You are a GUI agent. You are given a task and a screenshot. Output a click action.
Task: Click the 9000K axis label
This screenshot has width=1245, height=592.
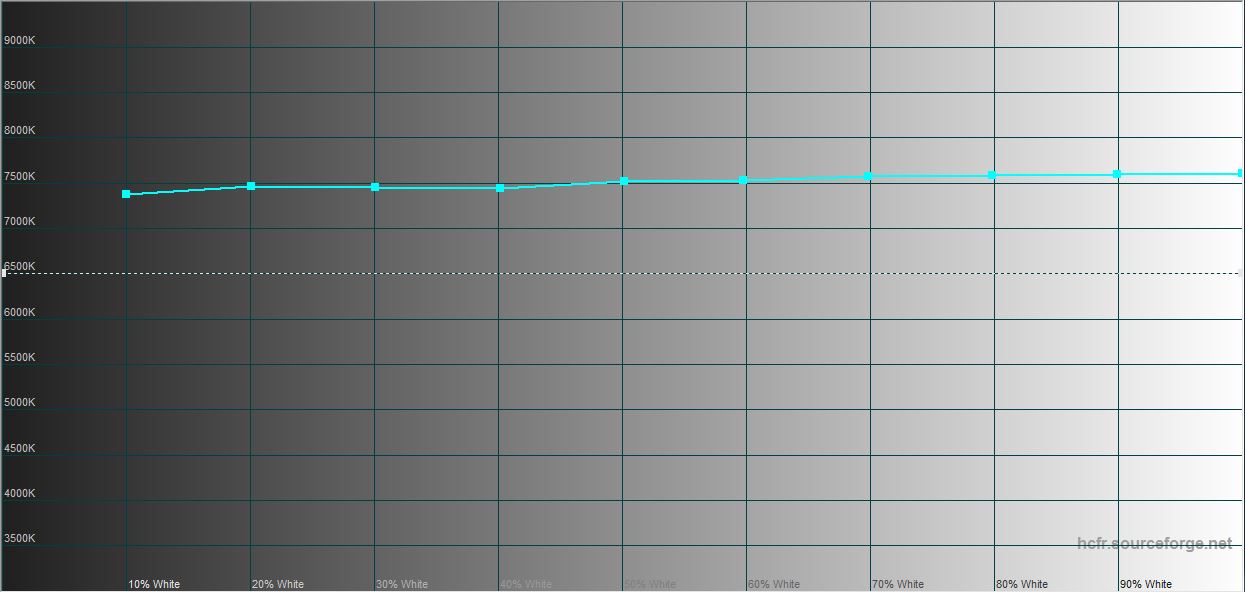(x=20, y=41)
